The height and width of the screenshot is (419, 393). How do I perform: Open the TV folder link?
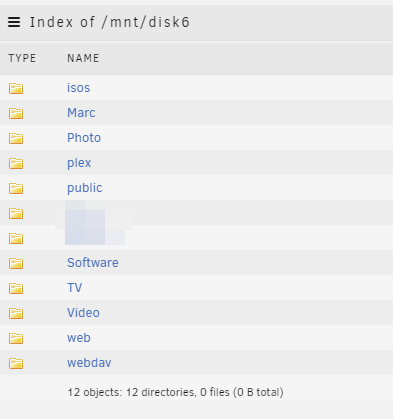pos(75,288)
